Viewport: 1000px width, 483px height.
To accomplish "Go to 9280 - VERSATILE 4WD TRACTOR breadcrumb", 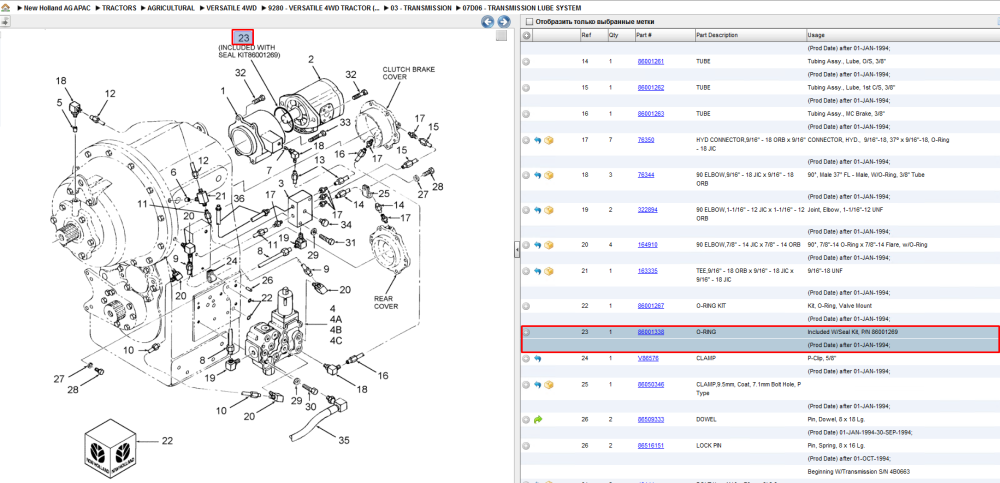I will coord(325,8).
